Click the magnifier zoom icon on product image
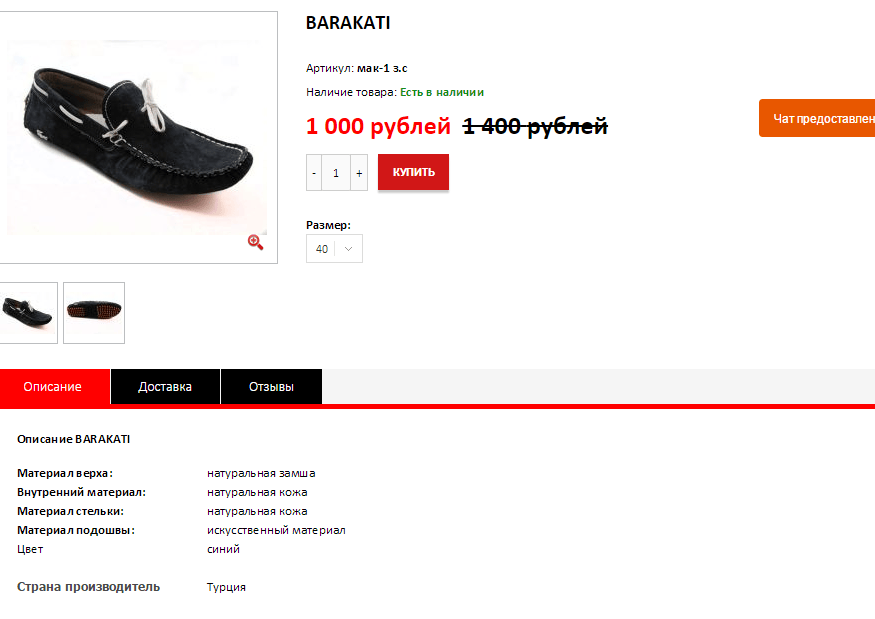 (x=256, y=242)
